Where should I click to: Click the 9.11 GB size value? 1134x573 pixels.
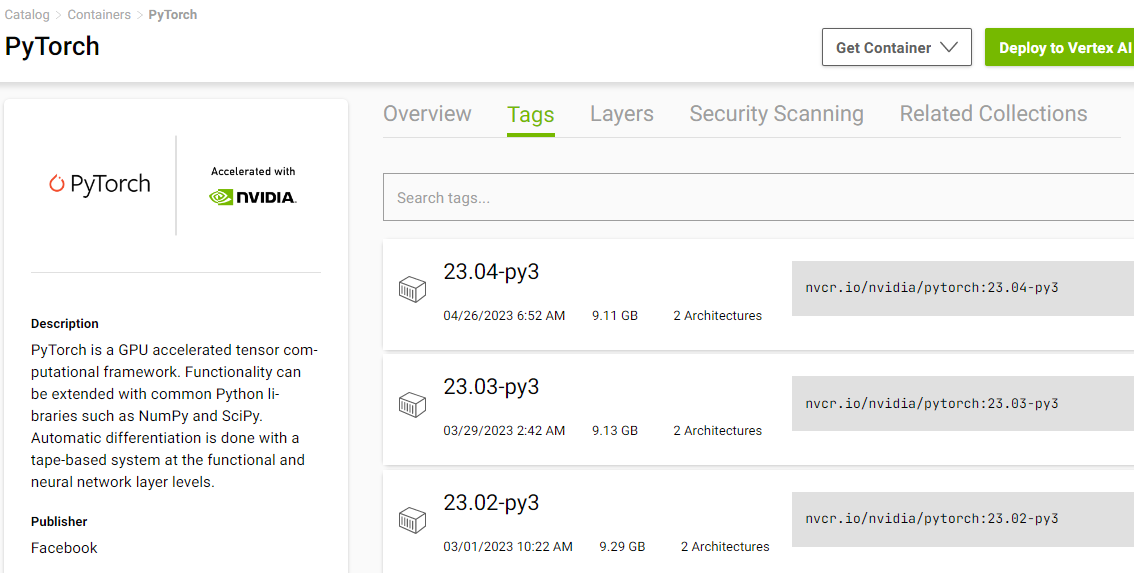[x=615, y=315]
